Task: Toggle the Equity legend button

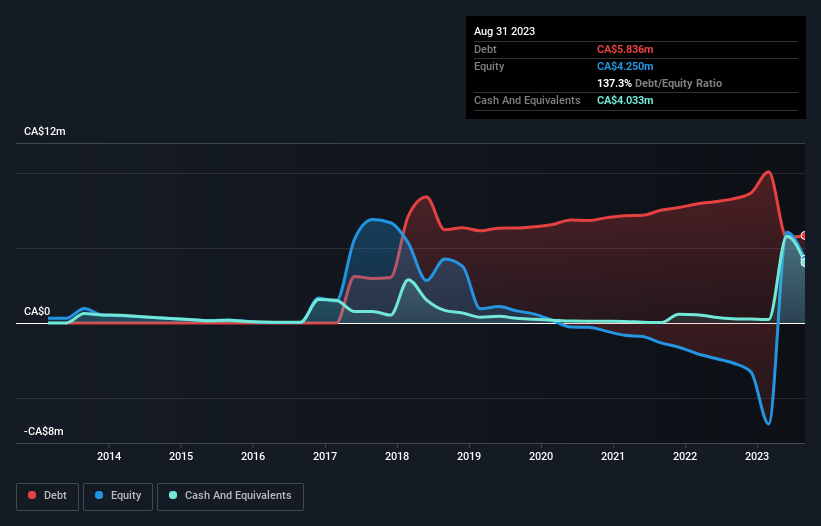Action: (x=118, y=496)
